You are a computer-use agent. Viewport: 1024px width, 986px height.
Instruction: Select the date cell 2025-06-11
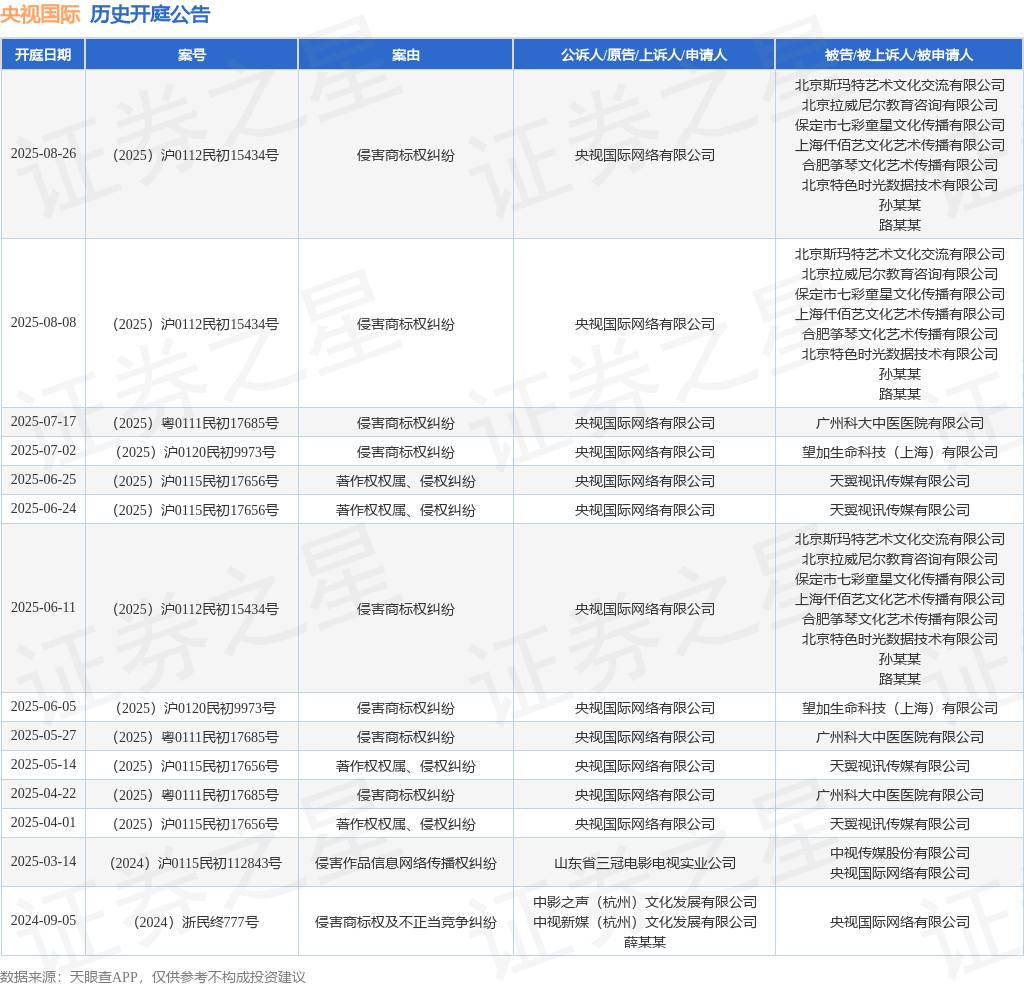[x=43, y=607]
